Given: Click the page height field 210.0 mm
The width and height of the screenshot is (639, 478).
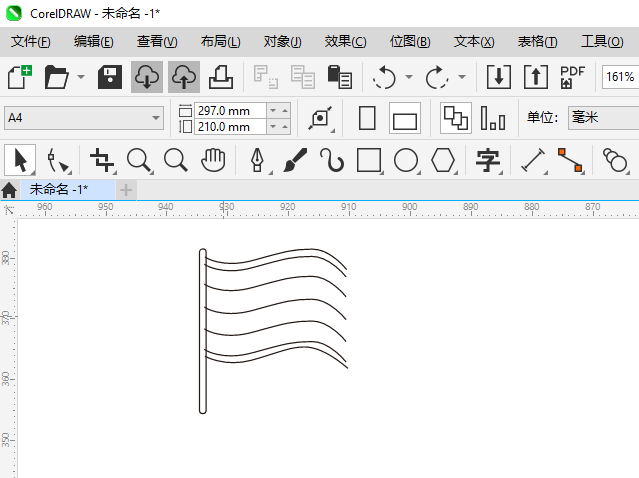Looking at the screenshot, I should point(231,127).
